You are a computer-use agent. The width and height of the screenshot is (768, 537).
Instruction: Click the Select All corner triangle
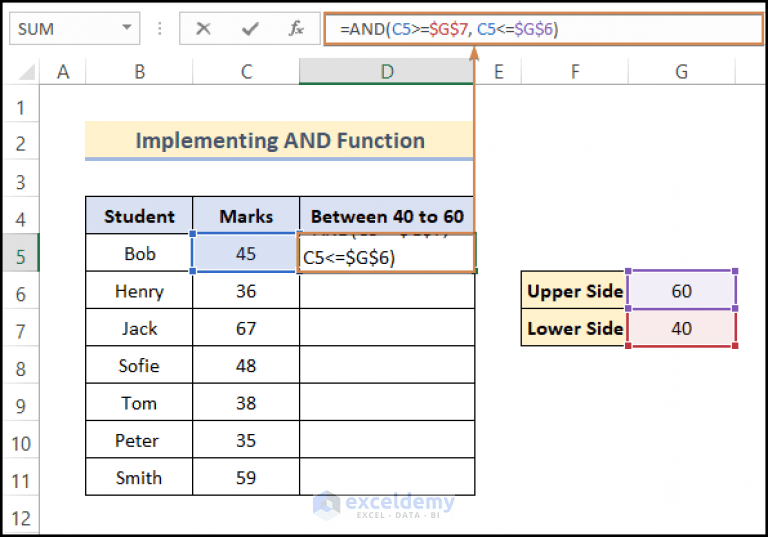[25, 72]
